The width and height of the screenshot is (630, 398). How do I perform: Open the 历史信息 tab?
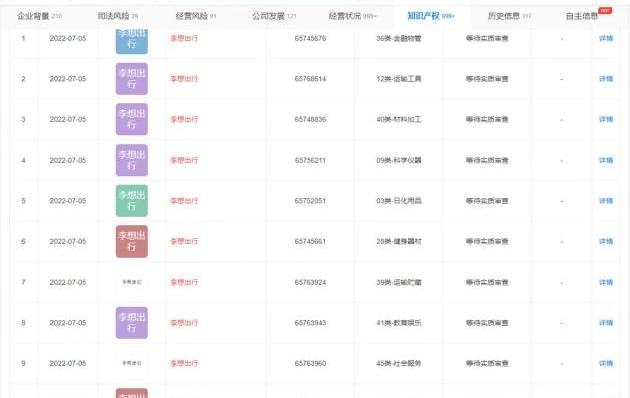(509, 16)
